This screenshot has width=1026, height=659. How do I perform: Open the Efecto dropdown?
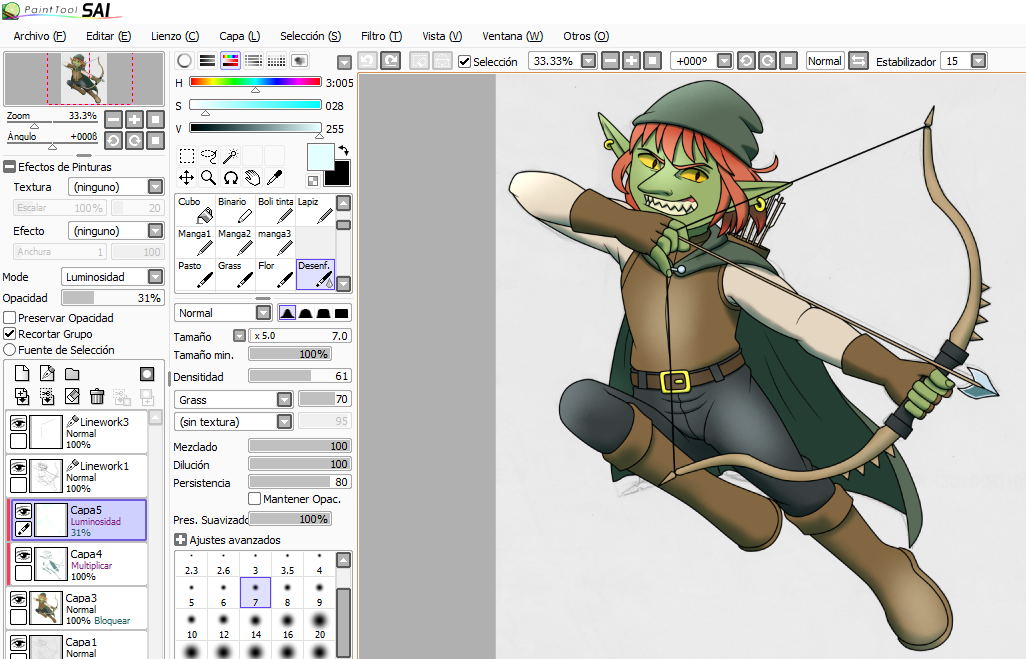[x=155, y=231]
